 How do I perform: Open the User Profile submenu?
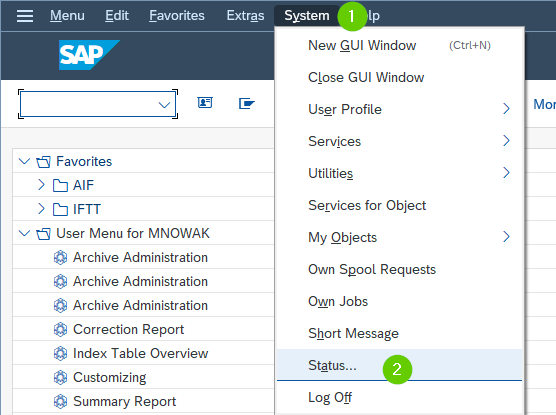399,109
